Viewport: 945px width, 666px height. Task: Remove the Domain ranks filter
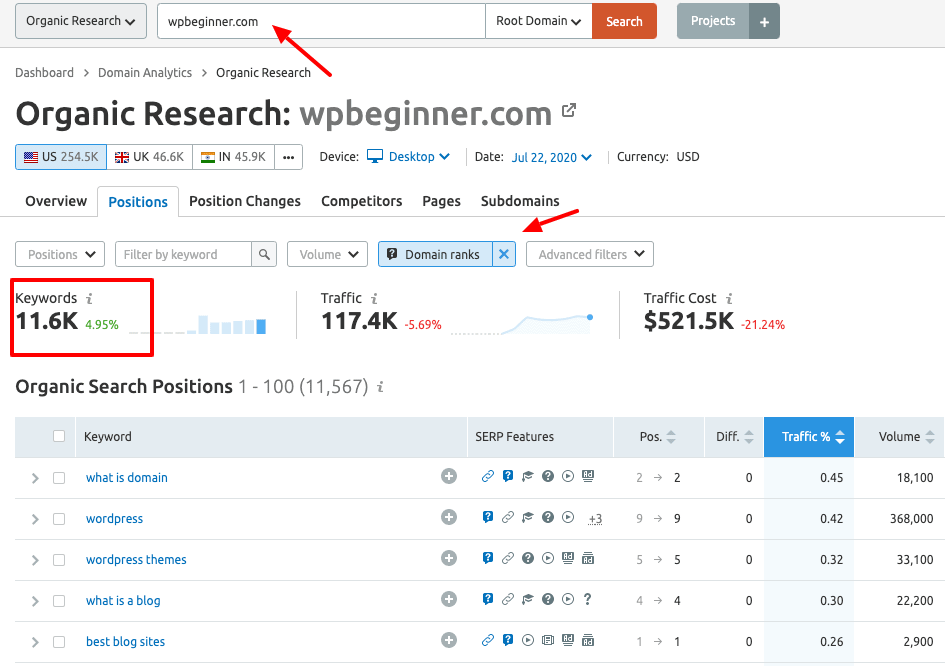(504, 254)
